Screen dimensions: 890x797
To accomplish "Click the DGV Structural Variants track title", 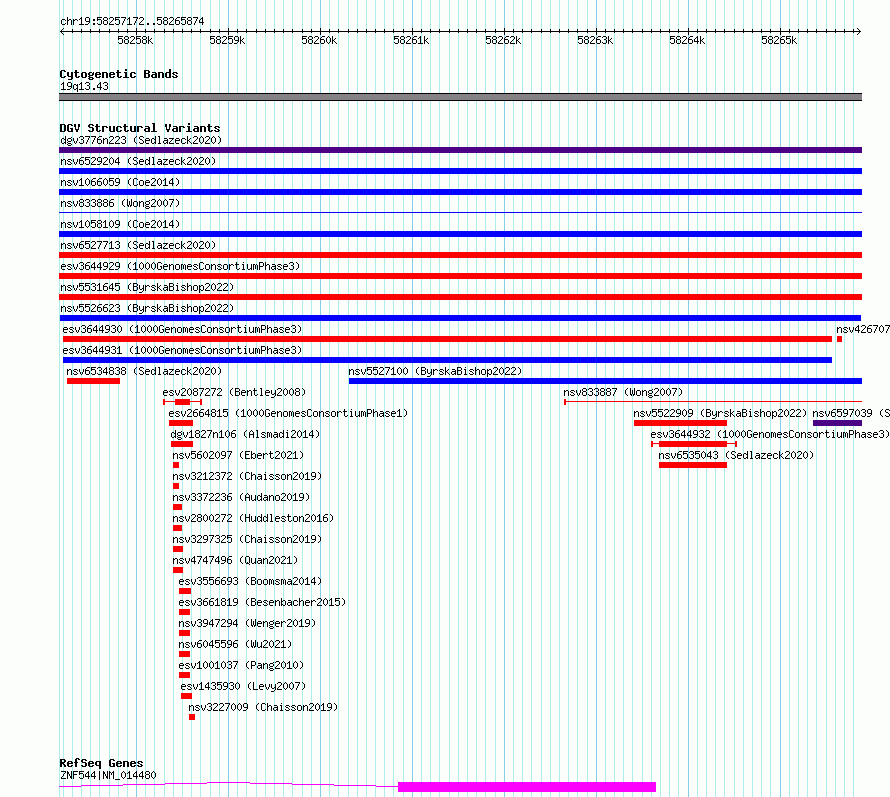I will (x=140, y=128).
